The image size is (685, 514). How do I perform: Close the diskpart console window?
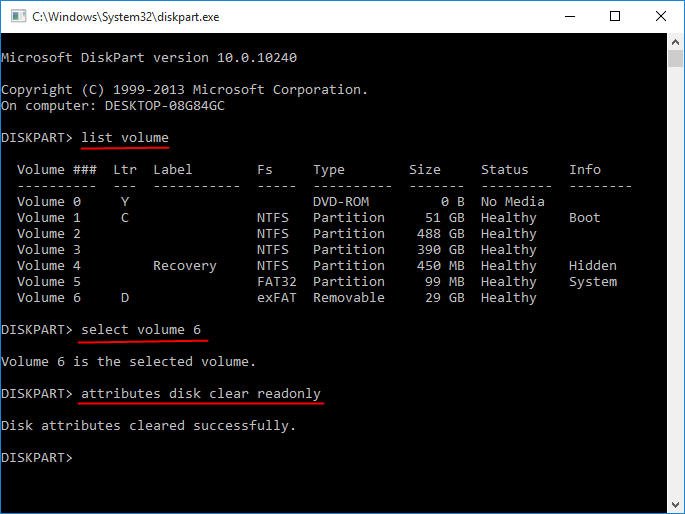point(659,16)
